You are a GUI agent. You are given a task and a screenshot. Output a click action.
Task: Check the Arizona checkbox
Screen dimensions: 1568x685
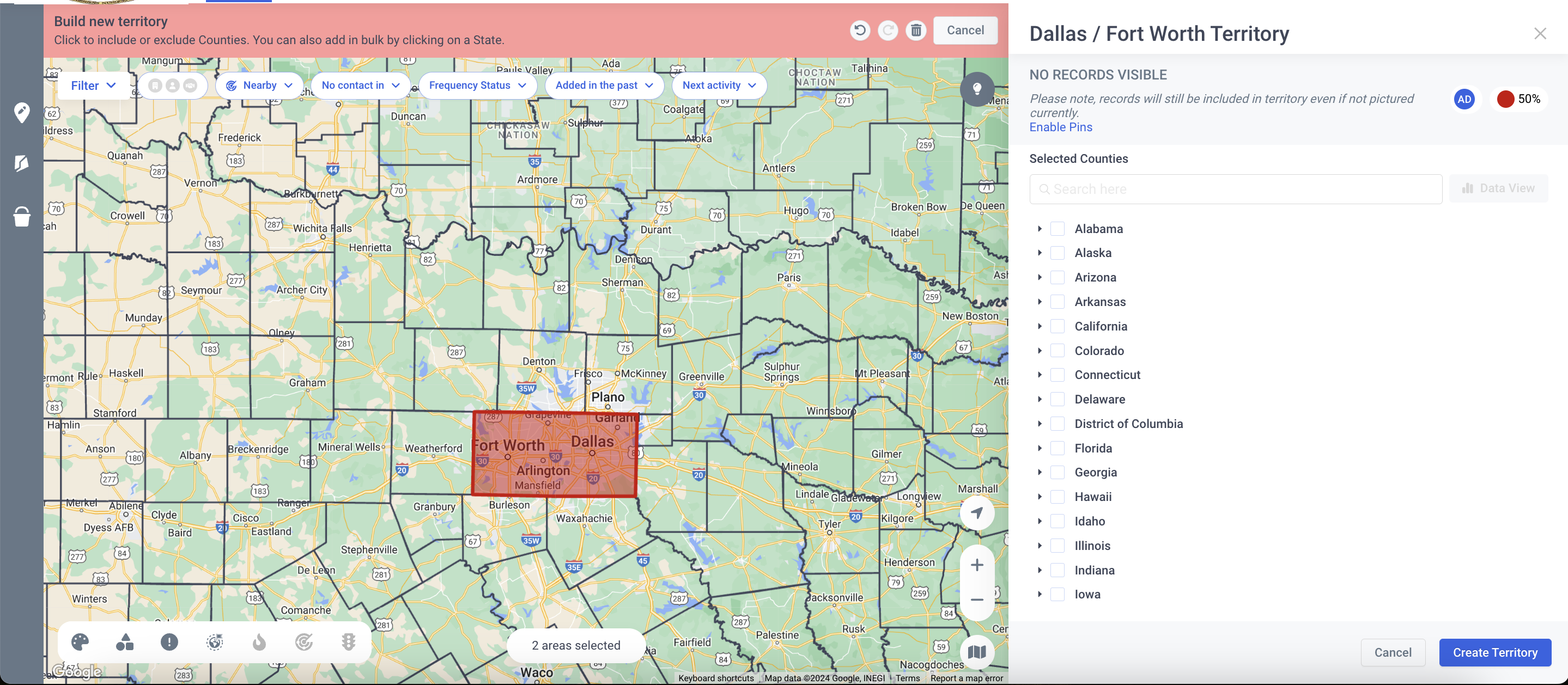click(1058, 277)
